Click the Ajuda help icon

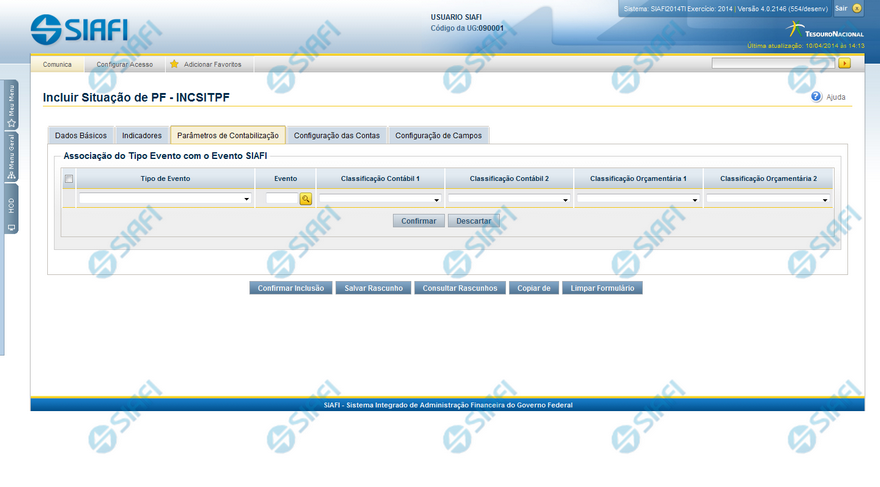click(816, 97)
